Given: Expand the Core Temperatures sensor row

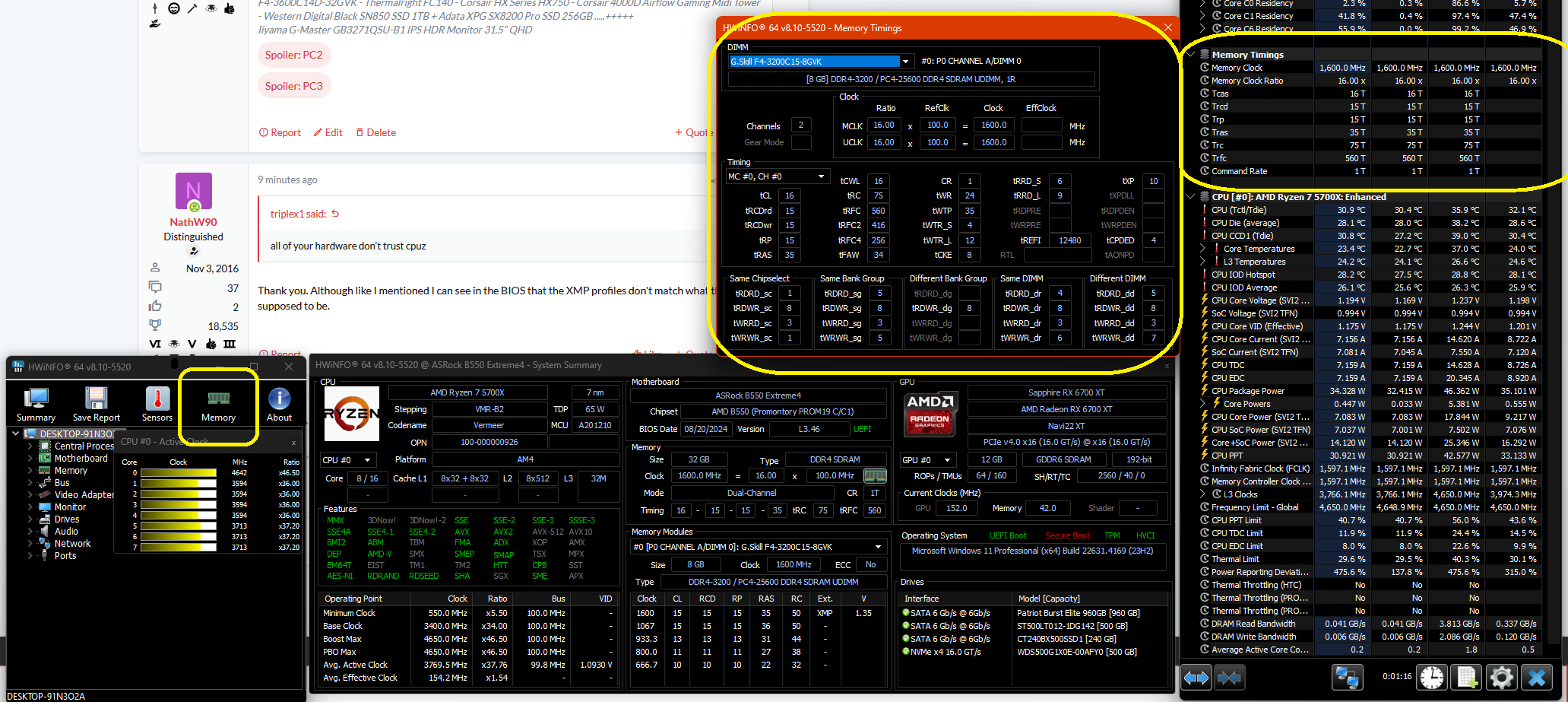Looking at the screenshot, I should [1202, 249].
